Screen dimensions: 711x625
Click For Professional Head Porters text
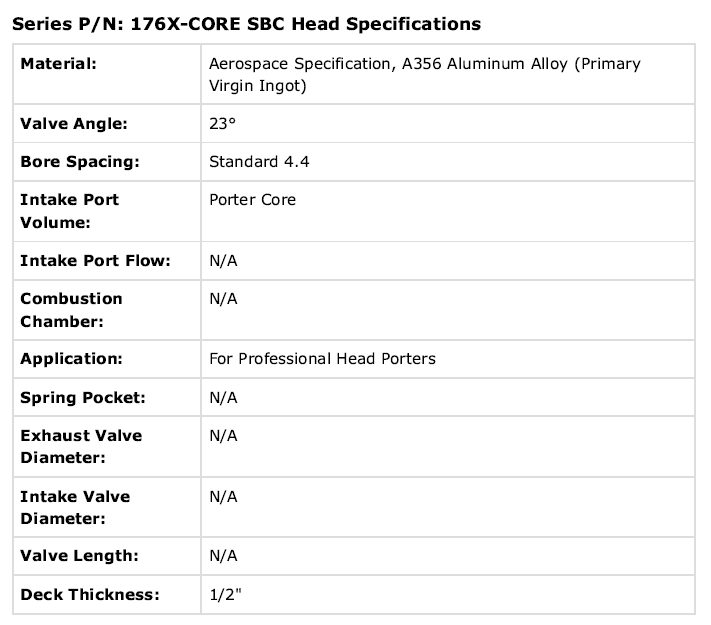click(322, 359)
